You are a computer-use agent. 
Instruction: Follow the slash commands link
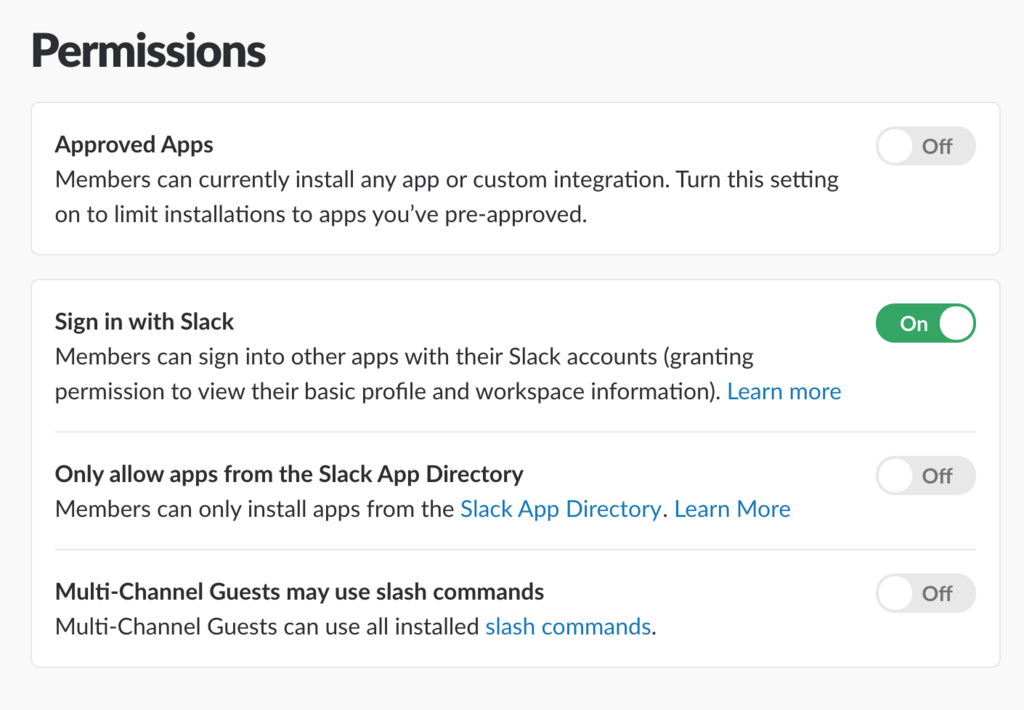(x=568, y=627)
